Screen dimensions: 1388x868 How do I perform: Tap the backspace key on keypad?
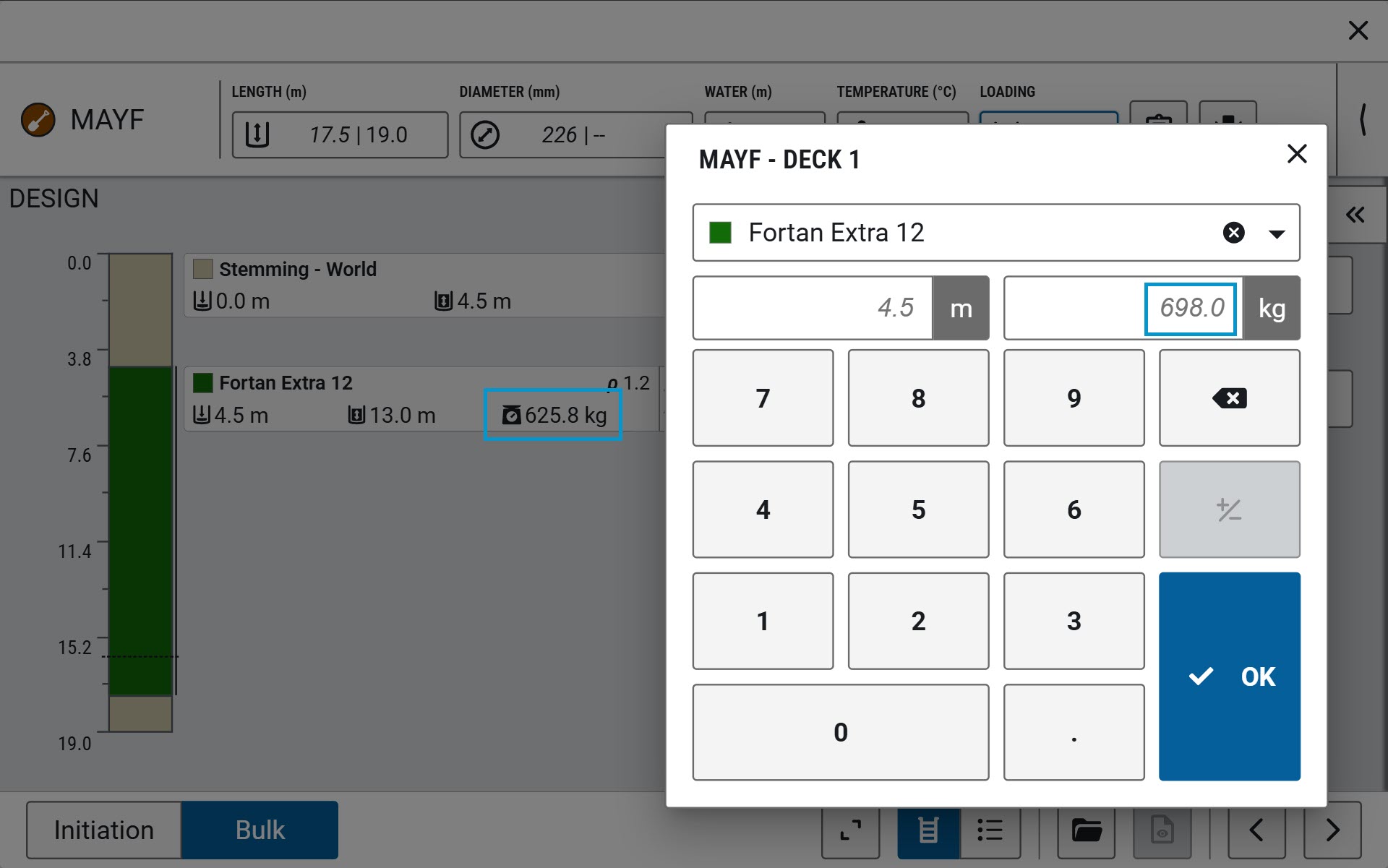pos(1229,398)
